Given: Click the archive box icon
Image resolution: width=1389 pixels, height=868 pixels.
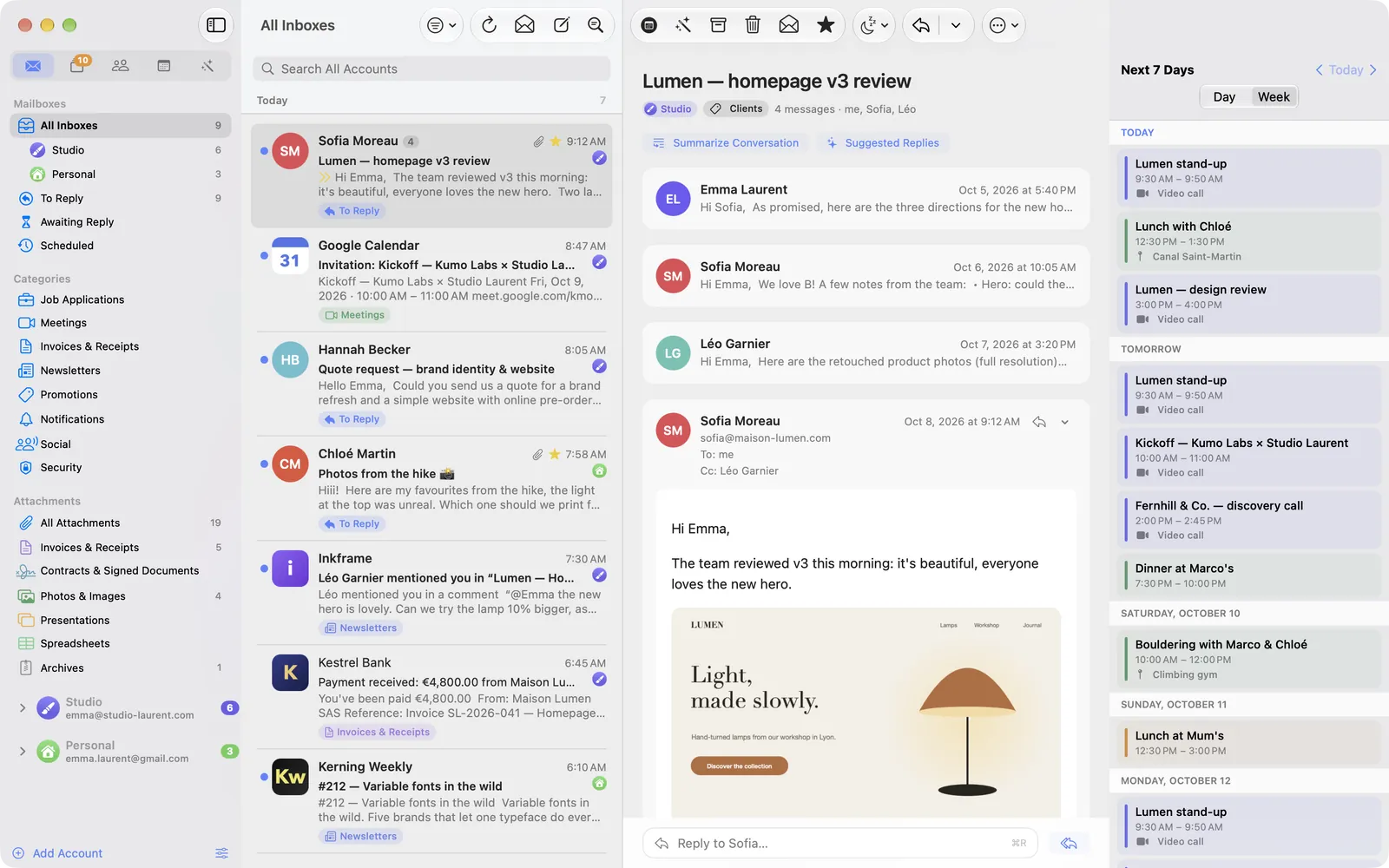Looking at the screenshot, I should (718, 25).
